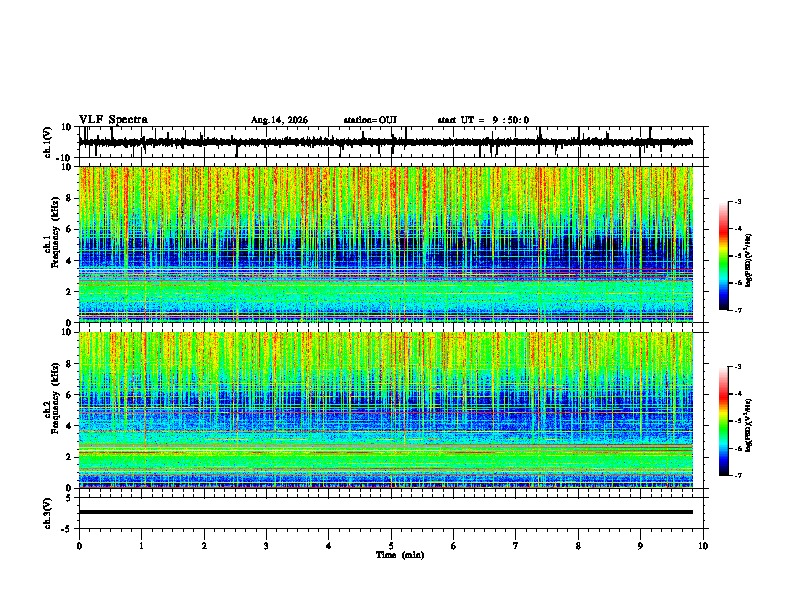The width and height of the screenshot is (792, 612).
Task: Click the '-5' tick on ch.3(V) axis
Action: click(67, 529)
